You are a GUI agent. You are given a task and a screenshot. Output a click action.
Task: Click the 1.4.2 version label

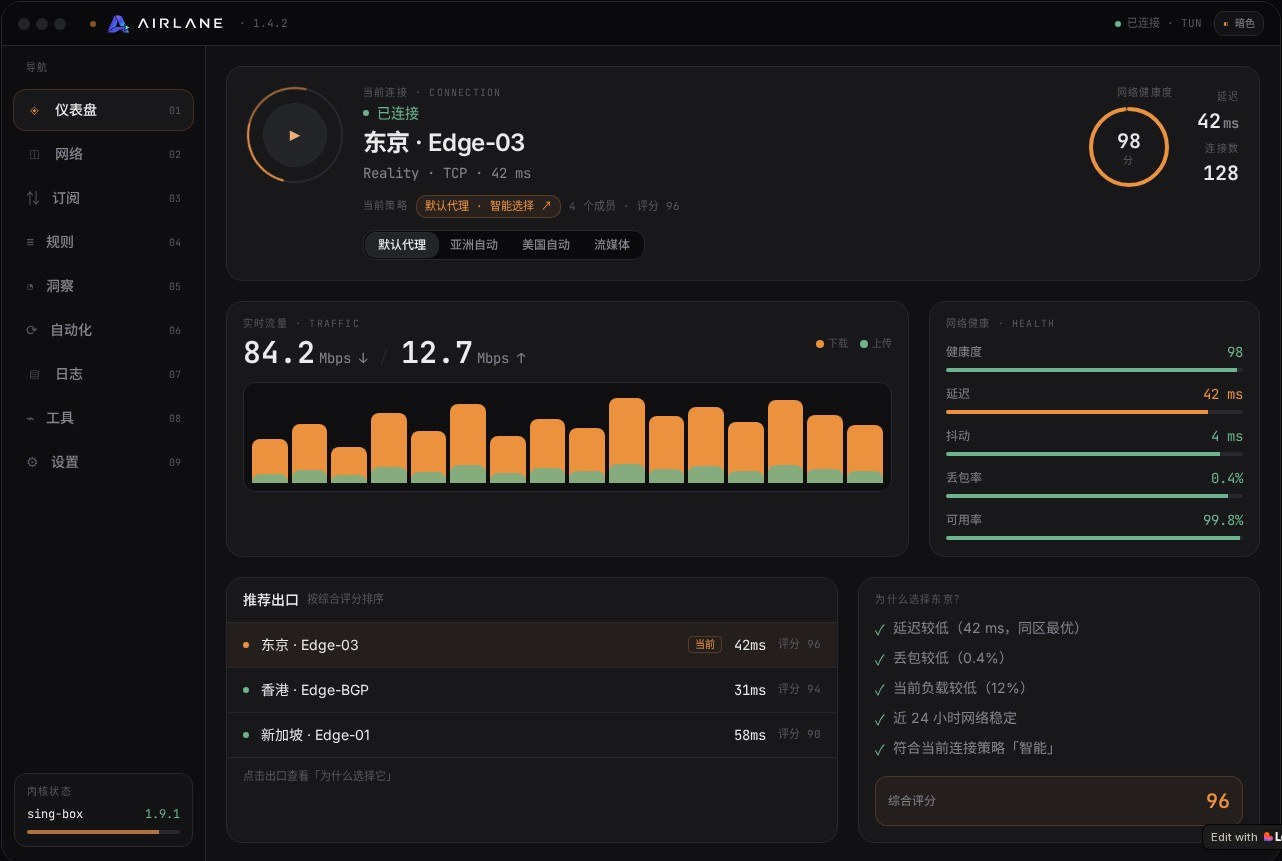click(x=270, y=23)
